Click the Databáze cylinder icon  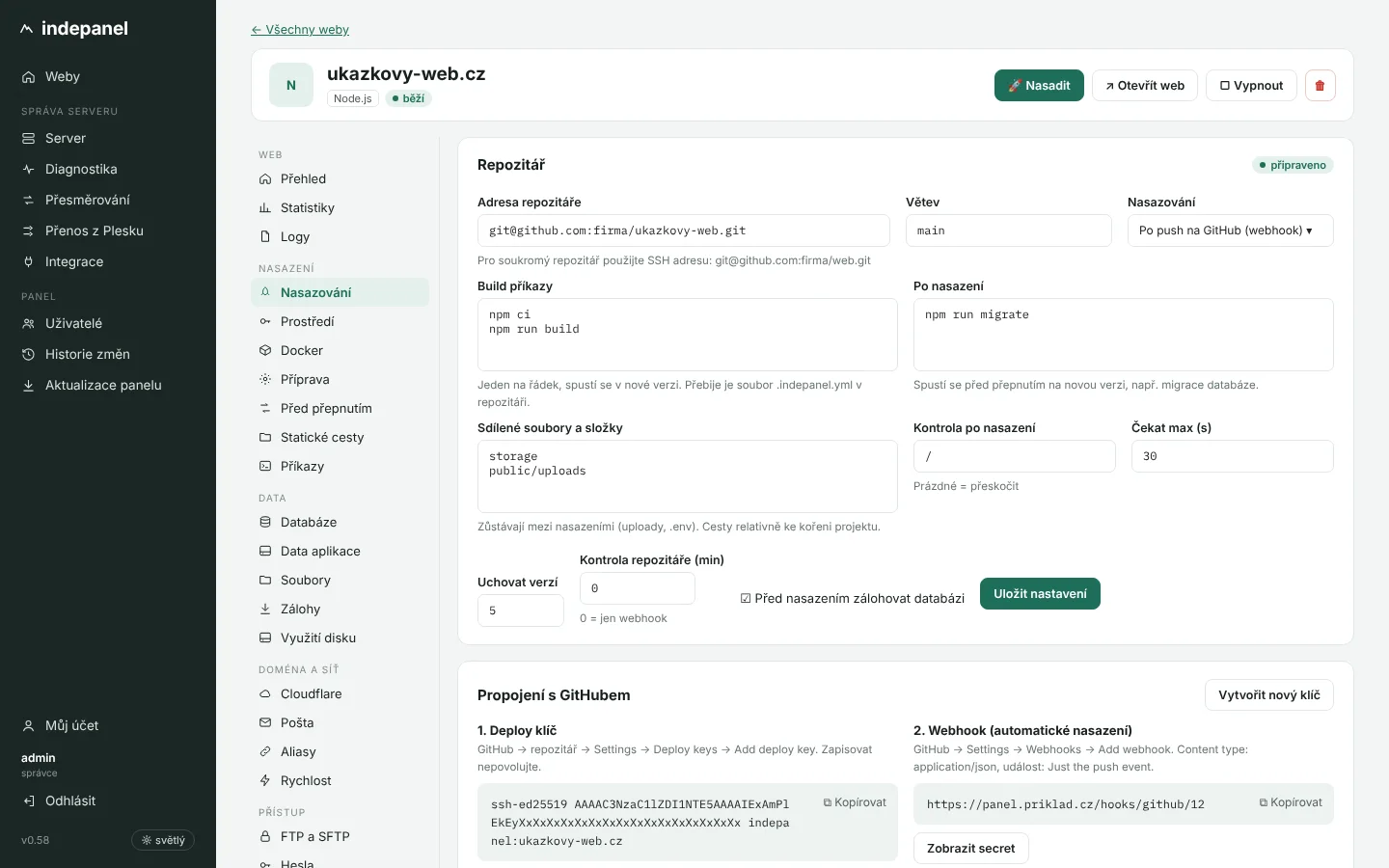coord(265,523)
